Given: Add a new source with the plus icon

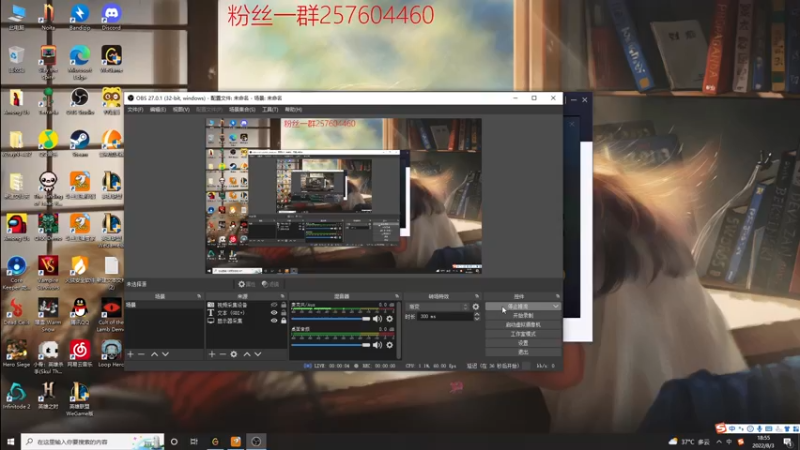Looking at the screenshot, I should (212, 354).
